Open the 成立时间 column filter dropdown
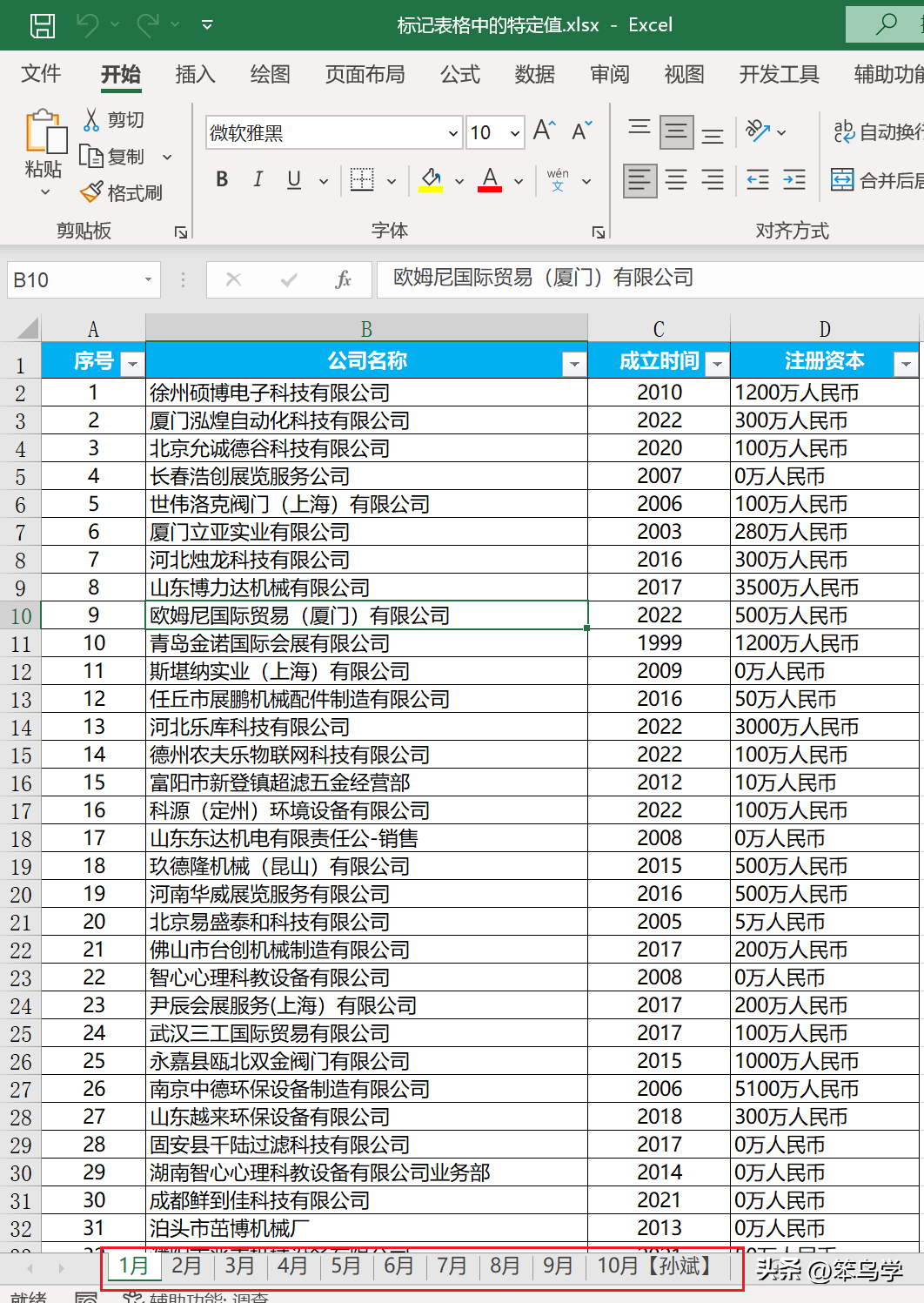 pos(717,365)
